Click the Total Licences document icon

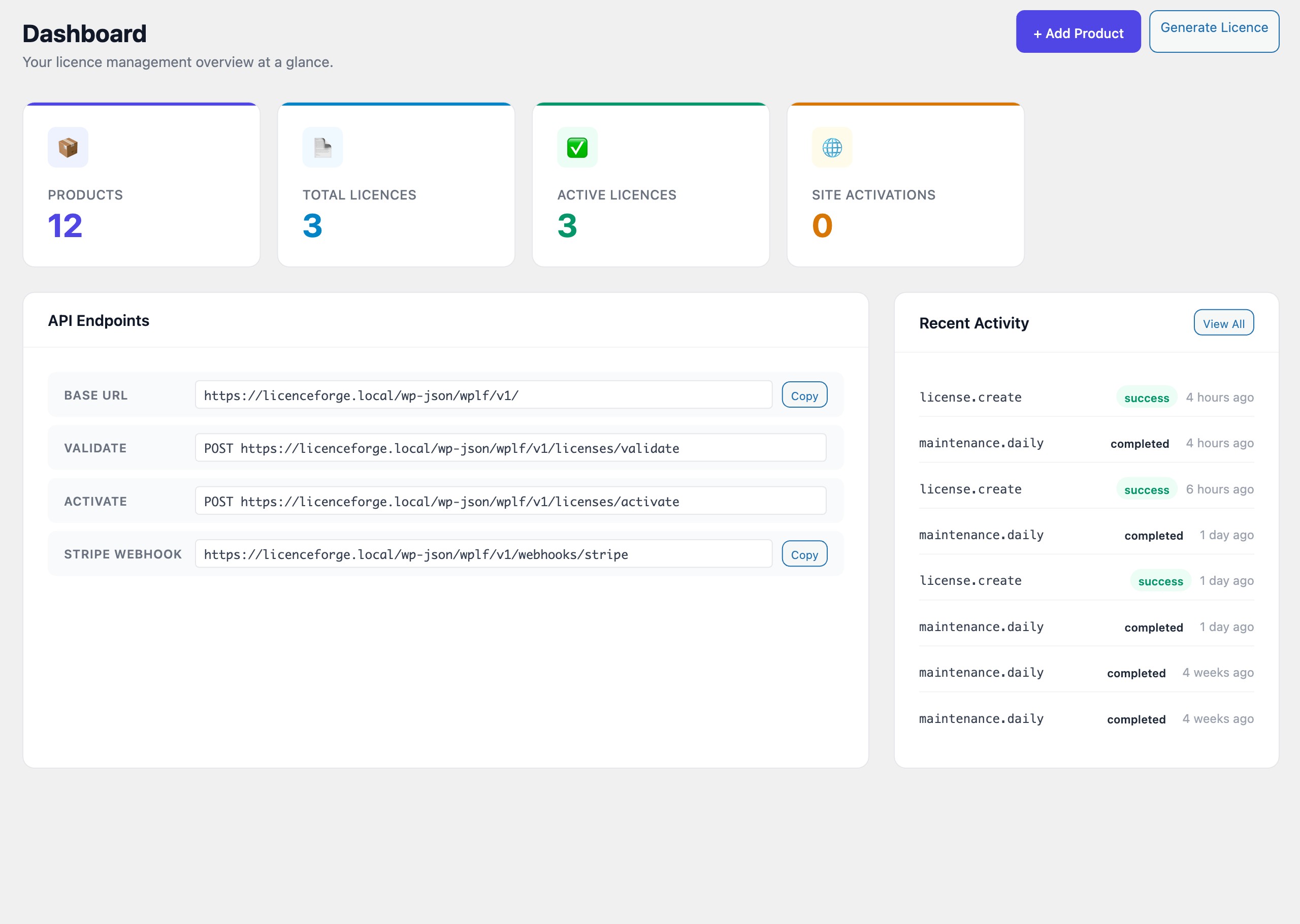pyautogui.click(x=322, y=147)
